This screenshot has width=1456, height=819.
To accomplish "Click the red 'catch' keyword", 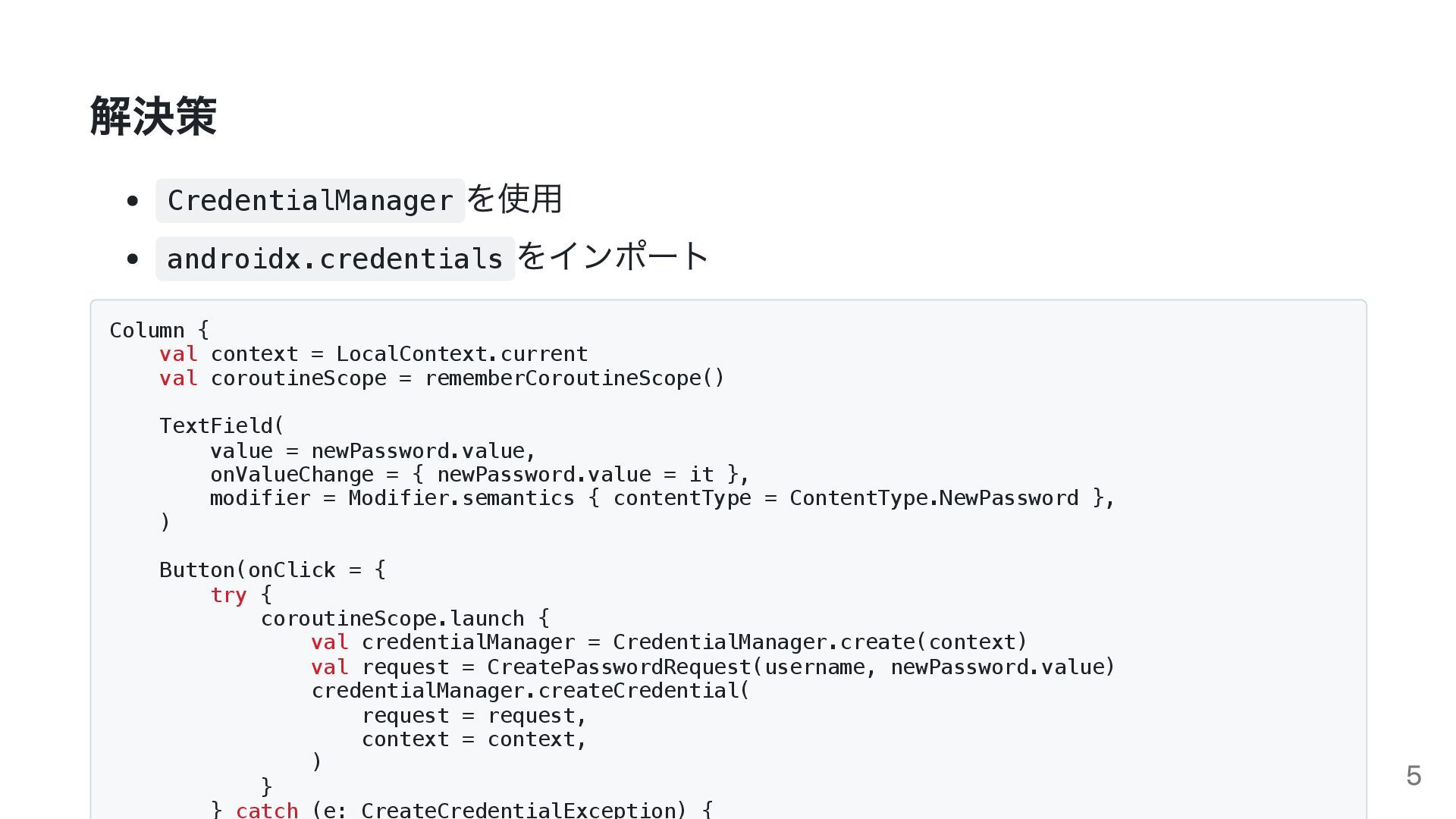I will click(x=267, y=809).
